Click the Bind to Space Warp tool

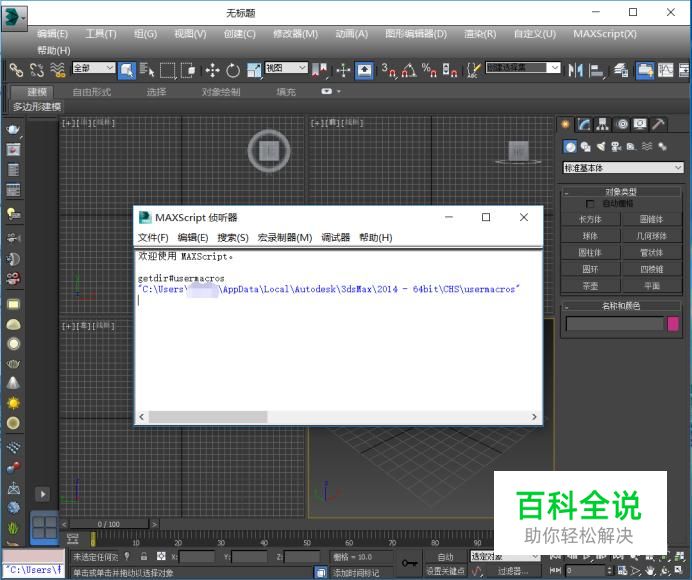(58, 70)
